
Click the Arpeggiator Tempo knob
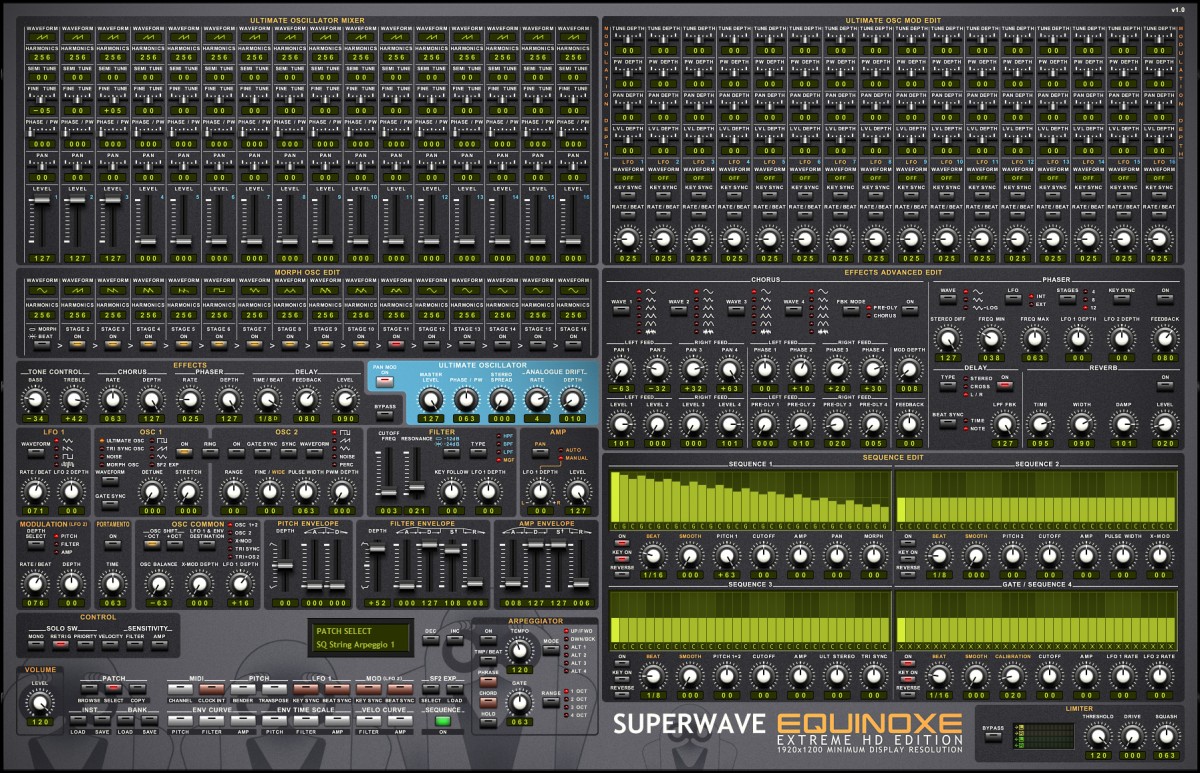point(519,653)
